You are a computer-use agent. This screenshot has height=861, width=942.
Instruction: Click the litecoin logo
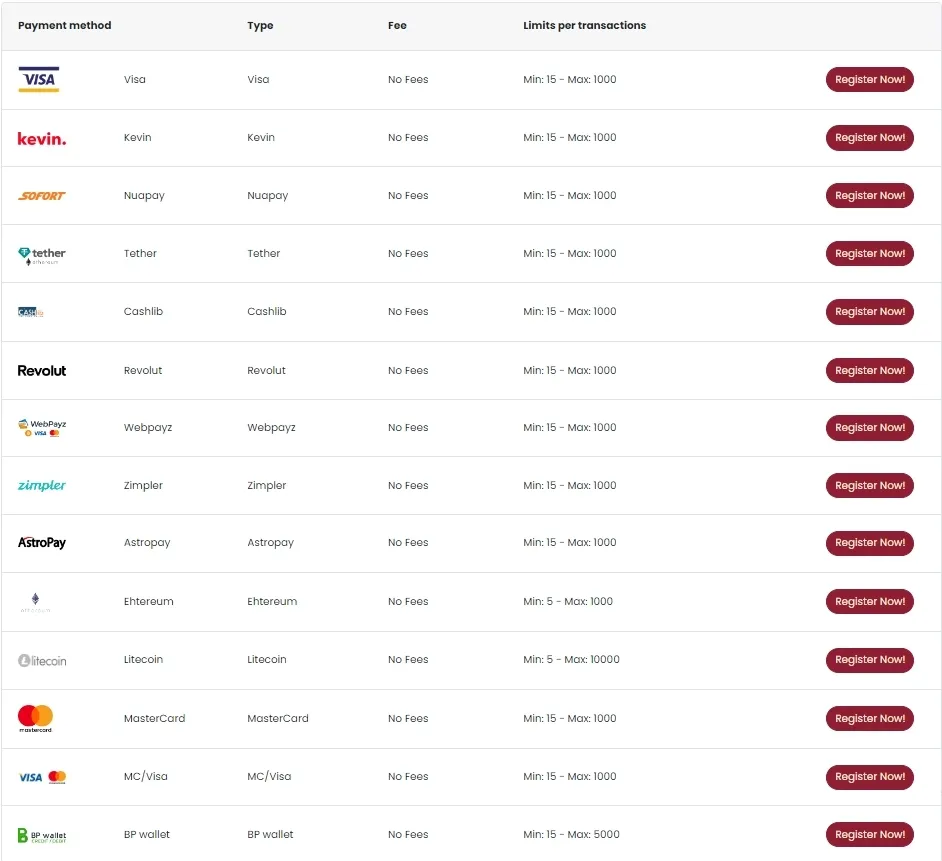[x=41, y=660]
